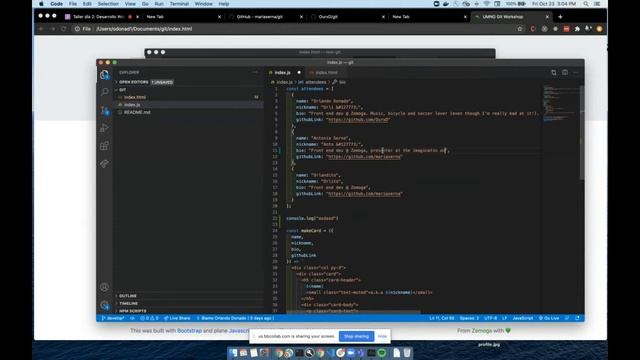The width and height of the screenshot is (640, 360).
Task: Open Trash in the Dock
Action: 407,353
